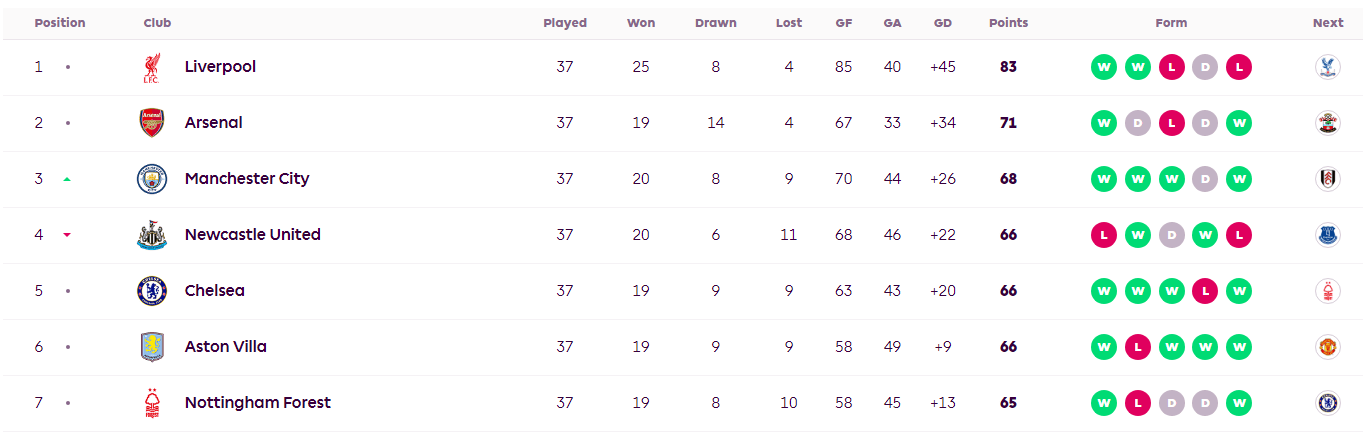This screenshot has height=439, width=1369.
Task: Click Aston Villa's next opponent, Manchester United
Action: click(1327, 347)
